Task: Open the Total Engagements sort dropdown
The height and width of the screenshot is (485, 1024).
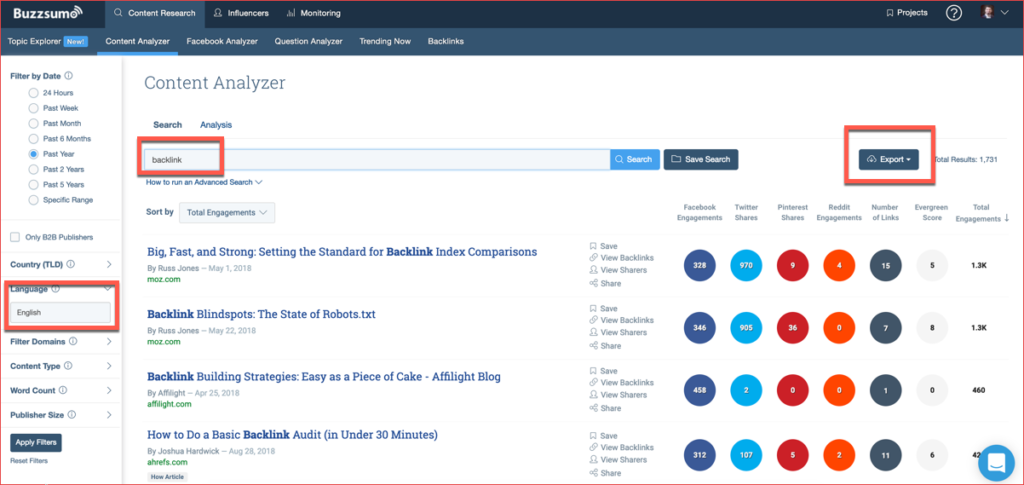Action: [x=226, y=212]
